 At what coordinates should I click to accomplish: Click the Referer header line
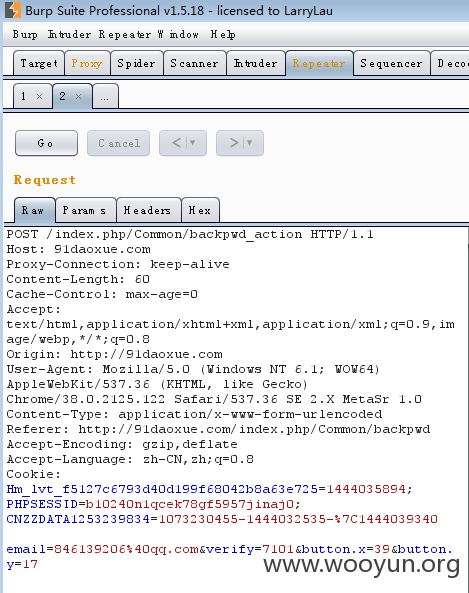[218, 429]
